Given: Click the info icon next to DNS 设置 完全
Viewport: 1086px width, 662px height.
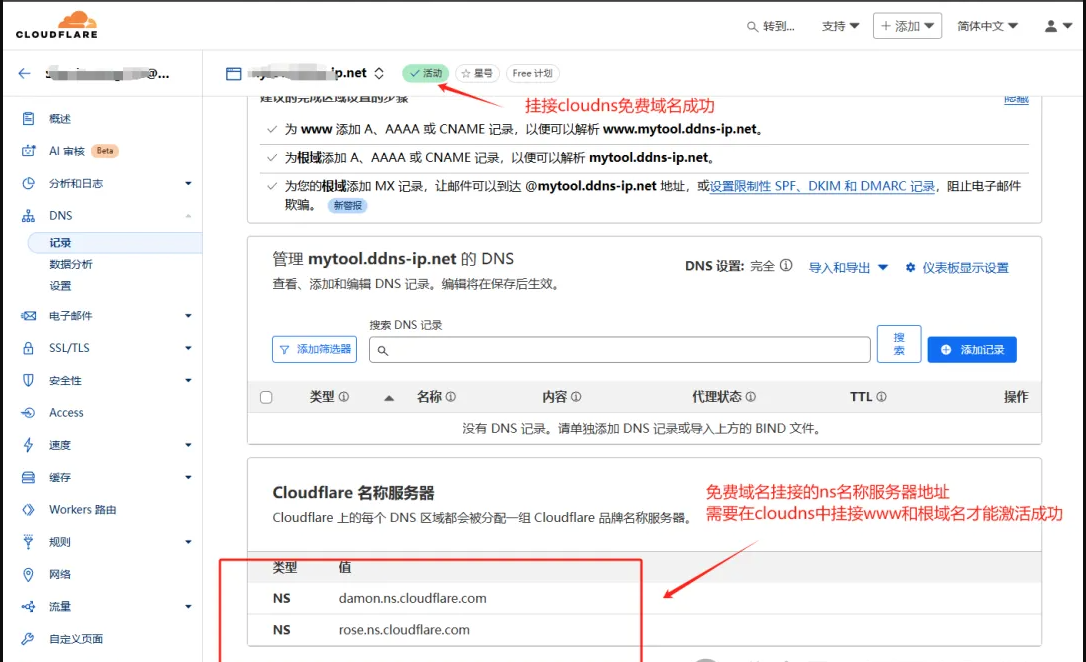Looking at the screenshot, I should tap(786, 265).
